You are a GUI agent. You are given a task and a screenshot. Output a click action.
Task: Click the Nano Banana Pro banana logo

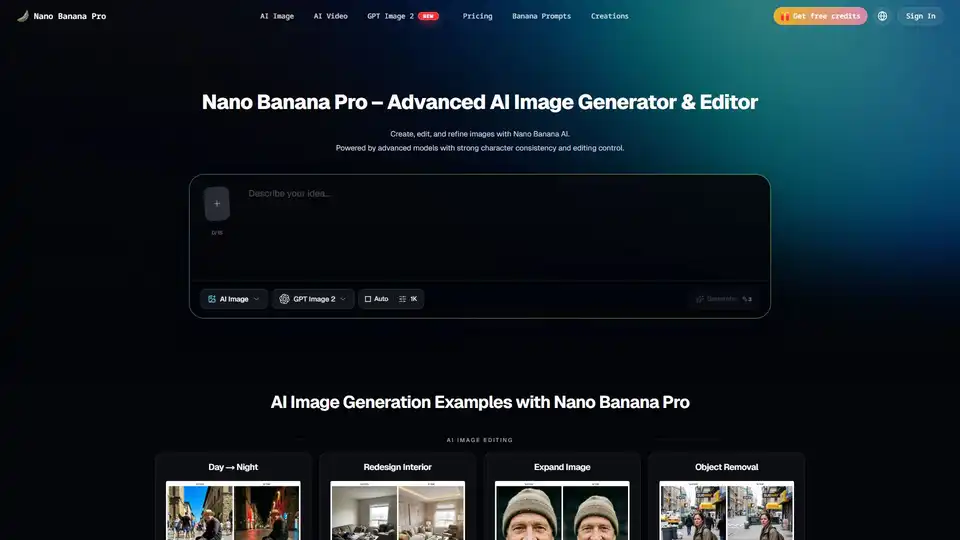coord(23,16)
